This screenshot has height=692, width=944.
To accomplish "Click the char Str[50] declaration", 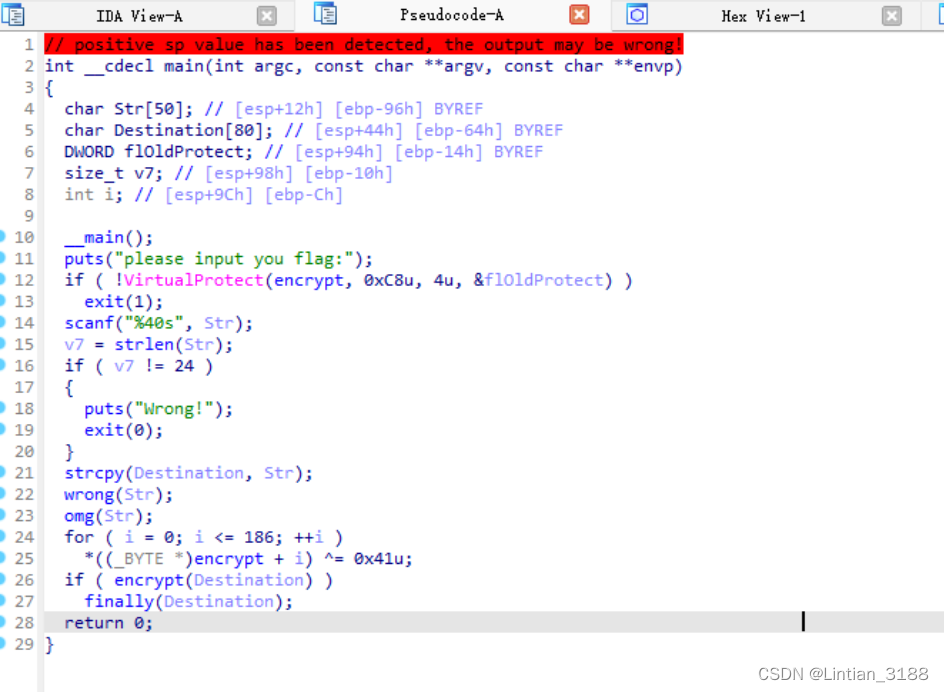I will click(129, 108).
